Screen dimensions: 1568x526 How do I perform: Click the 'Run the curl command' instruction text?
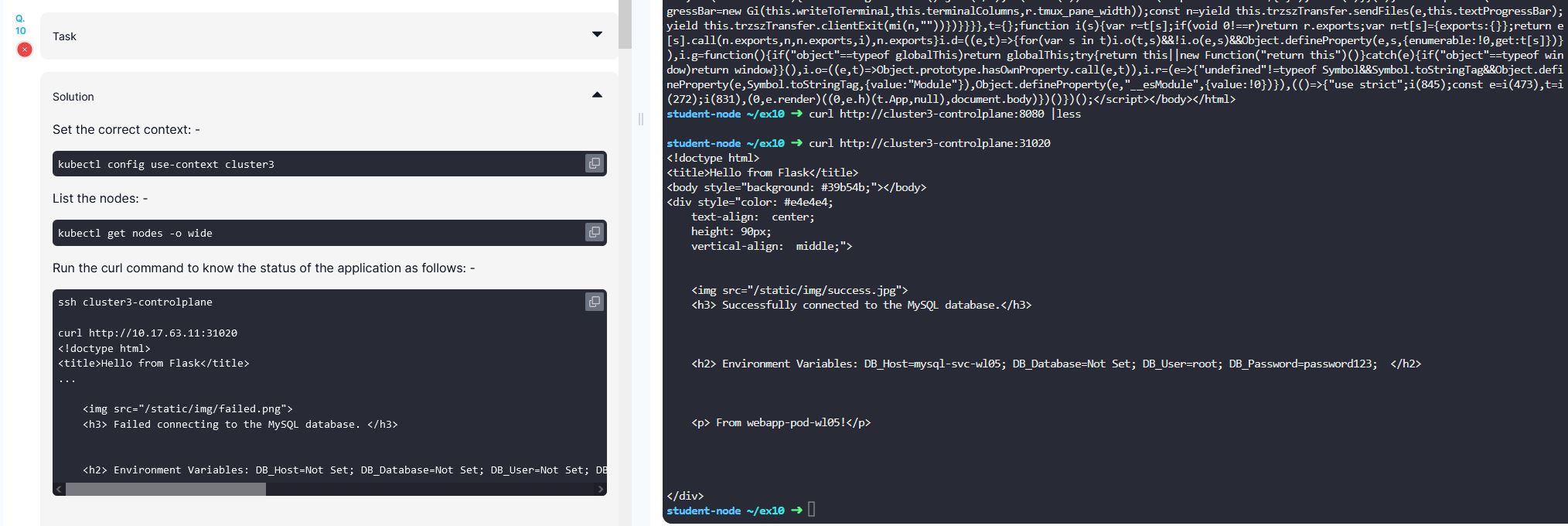[x=264, y=268]
